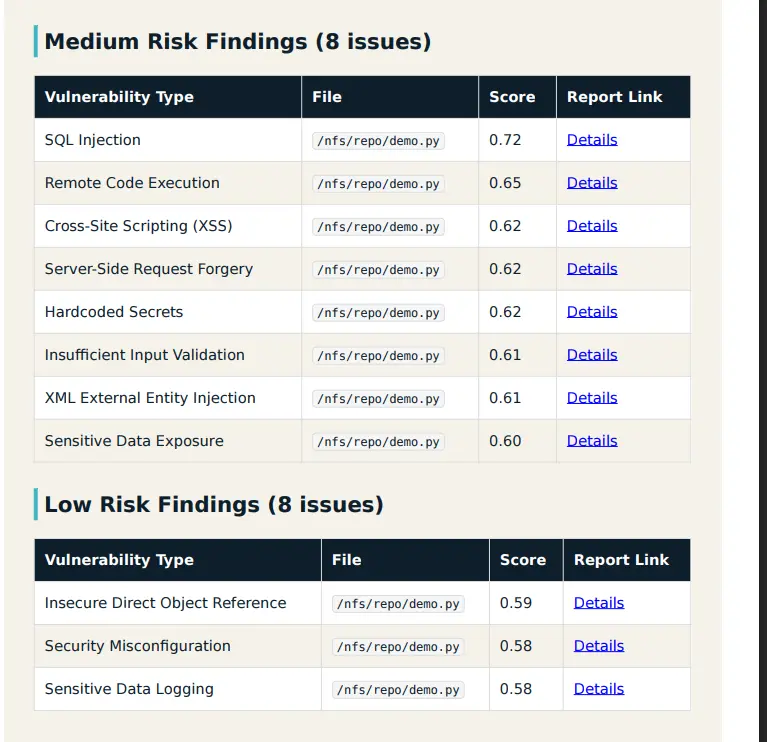Click the 0.72 score cell

pos(505,140)
